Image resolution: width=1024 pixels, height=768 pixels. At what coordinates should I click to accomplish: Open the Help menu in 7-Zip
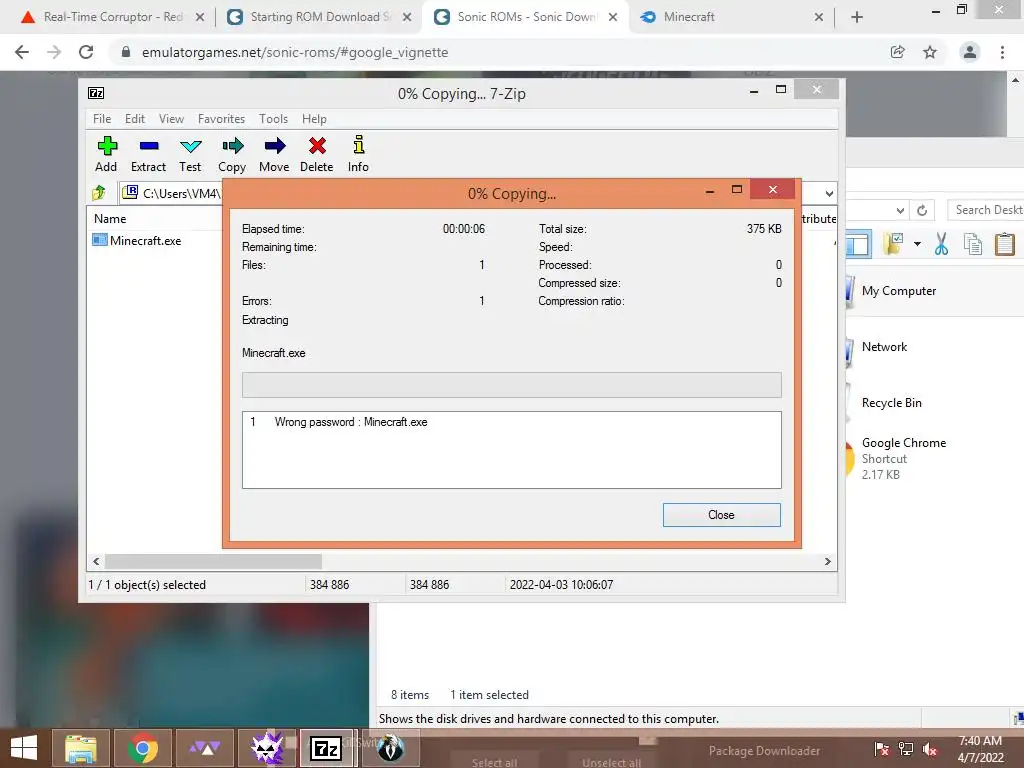coord(314,119)
